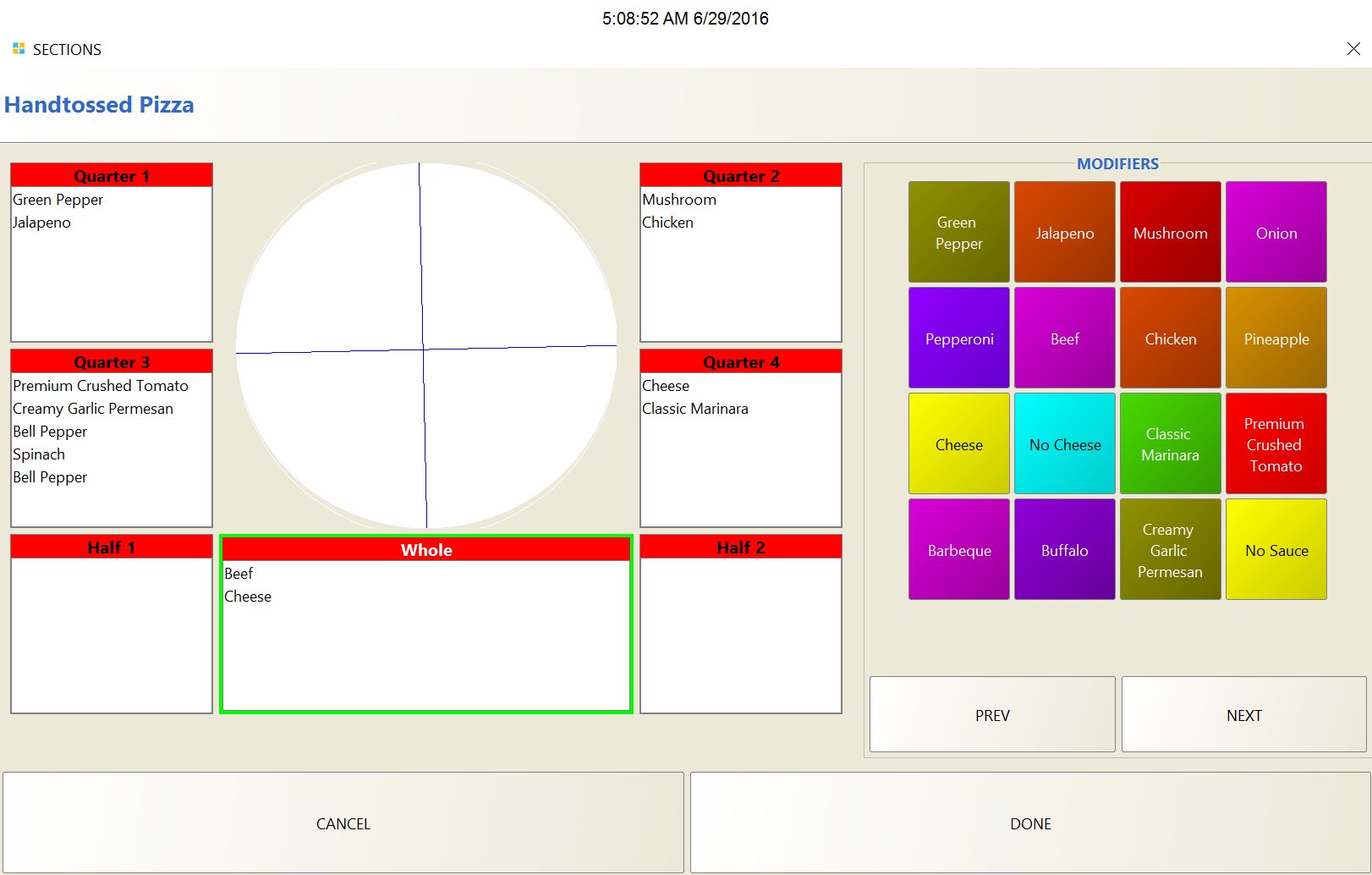Activate the Quarter 3 section
Screen dimensions: 1372x875
pyautogui.click(x=112, y=361)
